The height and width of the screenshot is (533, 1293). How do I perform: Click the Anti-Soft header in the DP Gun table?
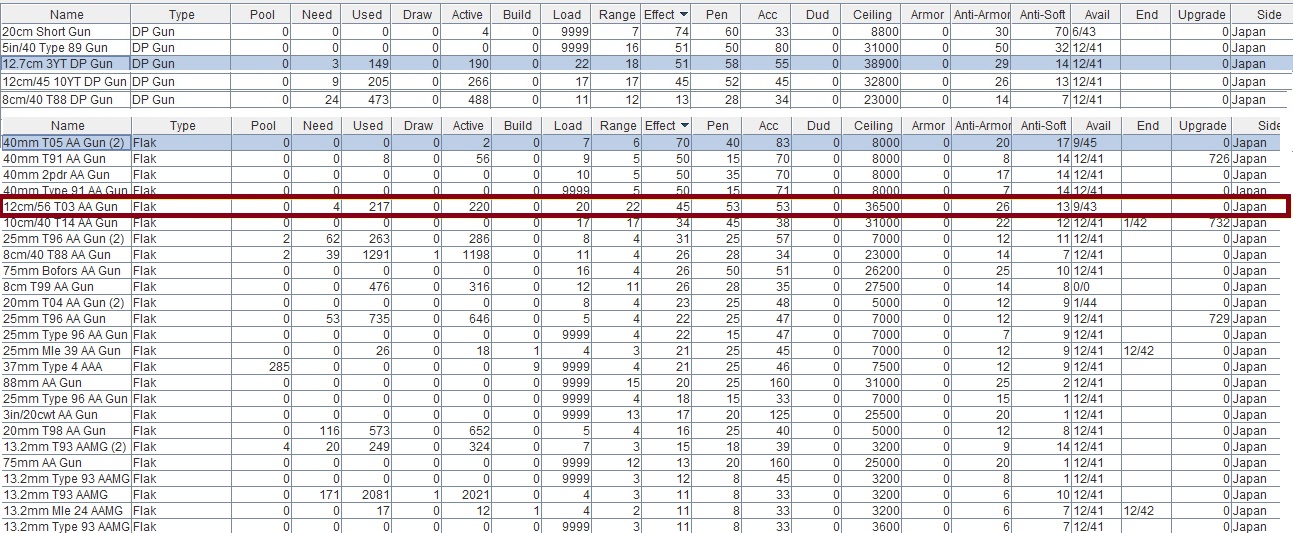click(1042, 15)
